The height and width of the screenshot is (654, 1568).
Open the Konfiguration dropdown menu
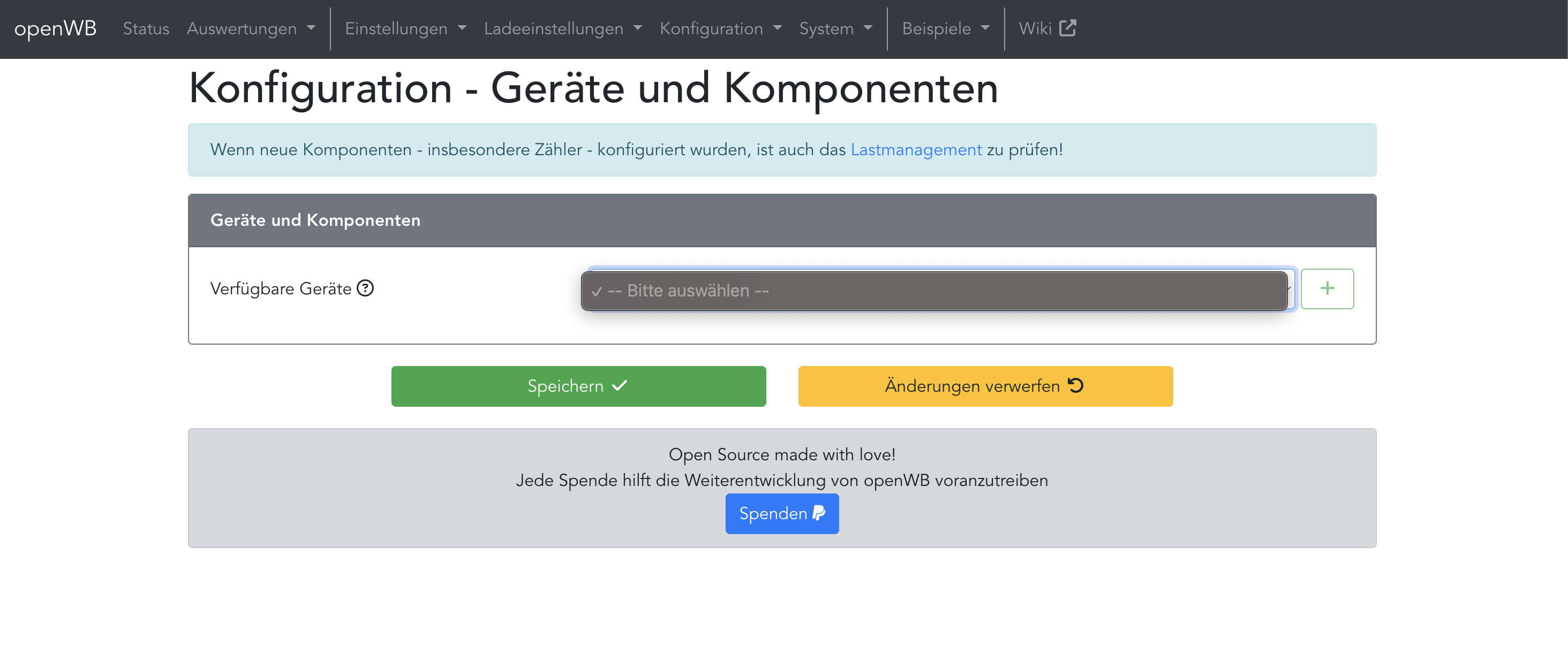click(x=720, y=28)
